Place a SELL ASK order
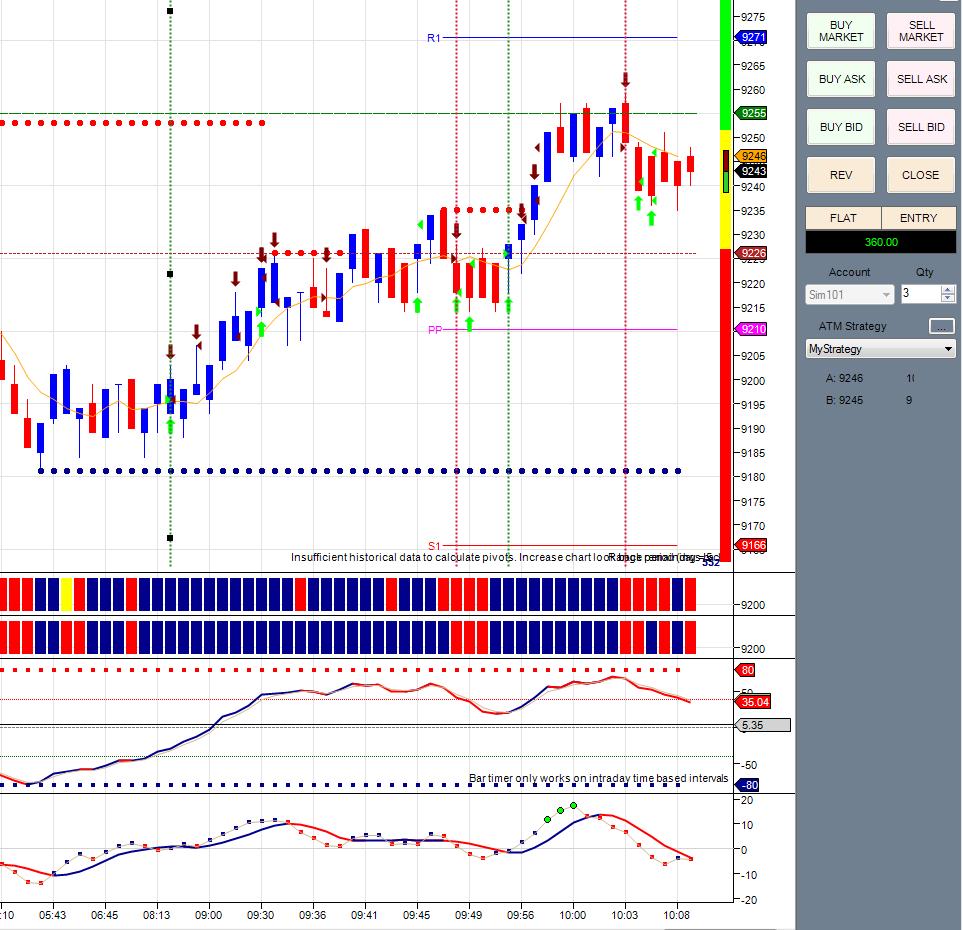Screen dimensions: 963x930 coord(921,79)
